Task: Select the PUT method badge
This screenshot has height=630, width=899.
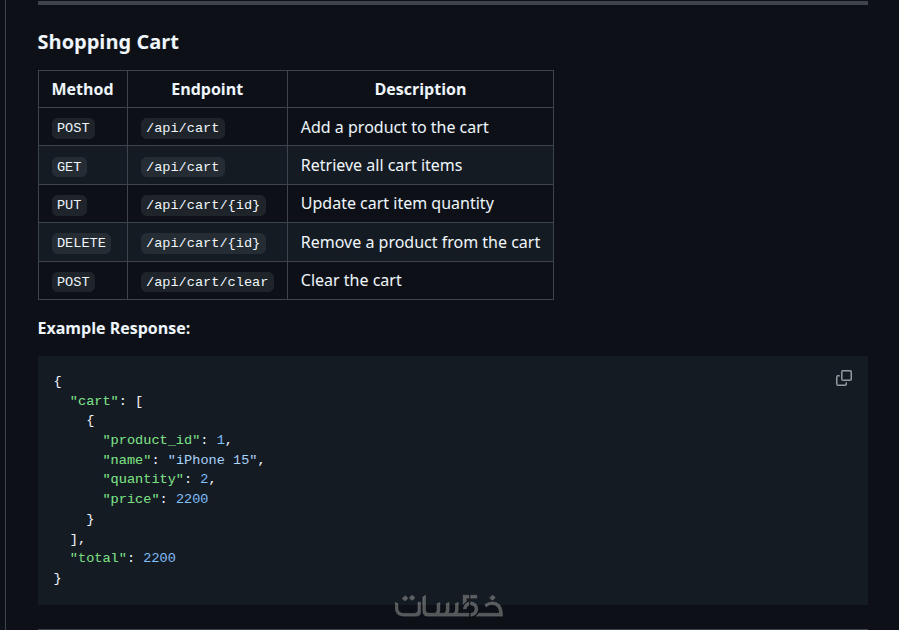Action: [69, 204]
